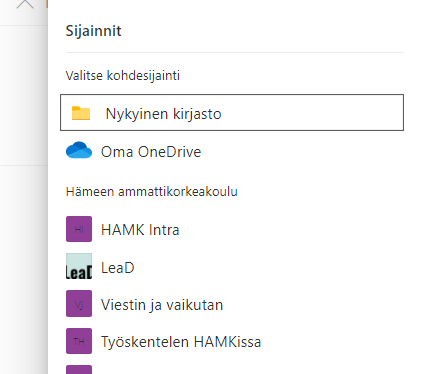Viewport: 422px width, 374px height.
Task: Select the Nykyinen kirjasto destination text
Action: pyautogui.click(x=163, y=114)
